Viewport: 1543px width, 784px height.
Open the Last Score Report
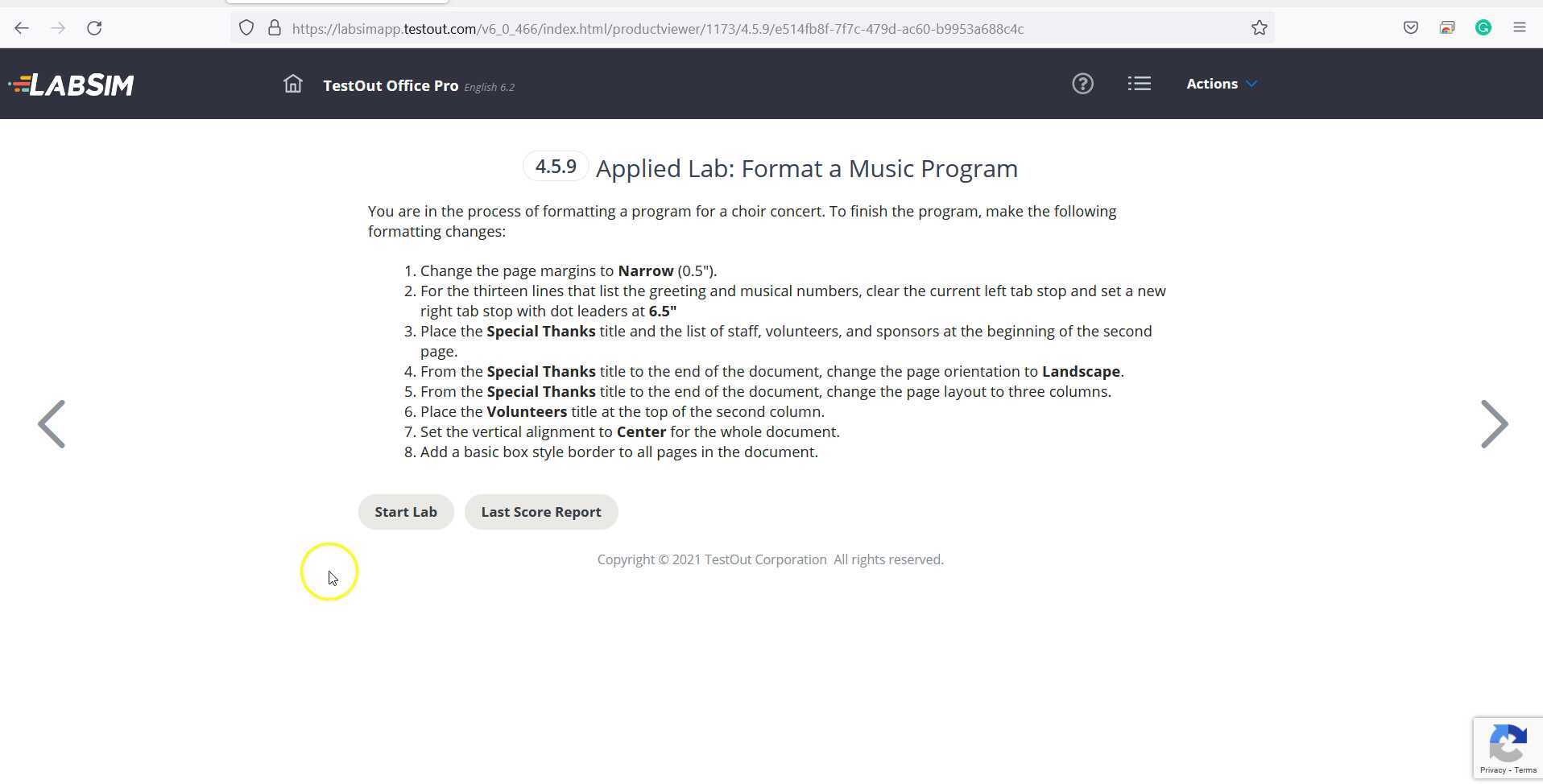[x=540, y=511]
